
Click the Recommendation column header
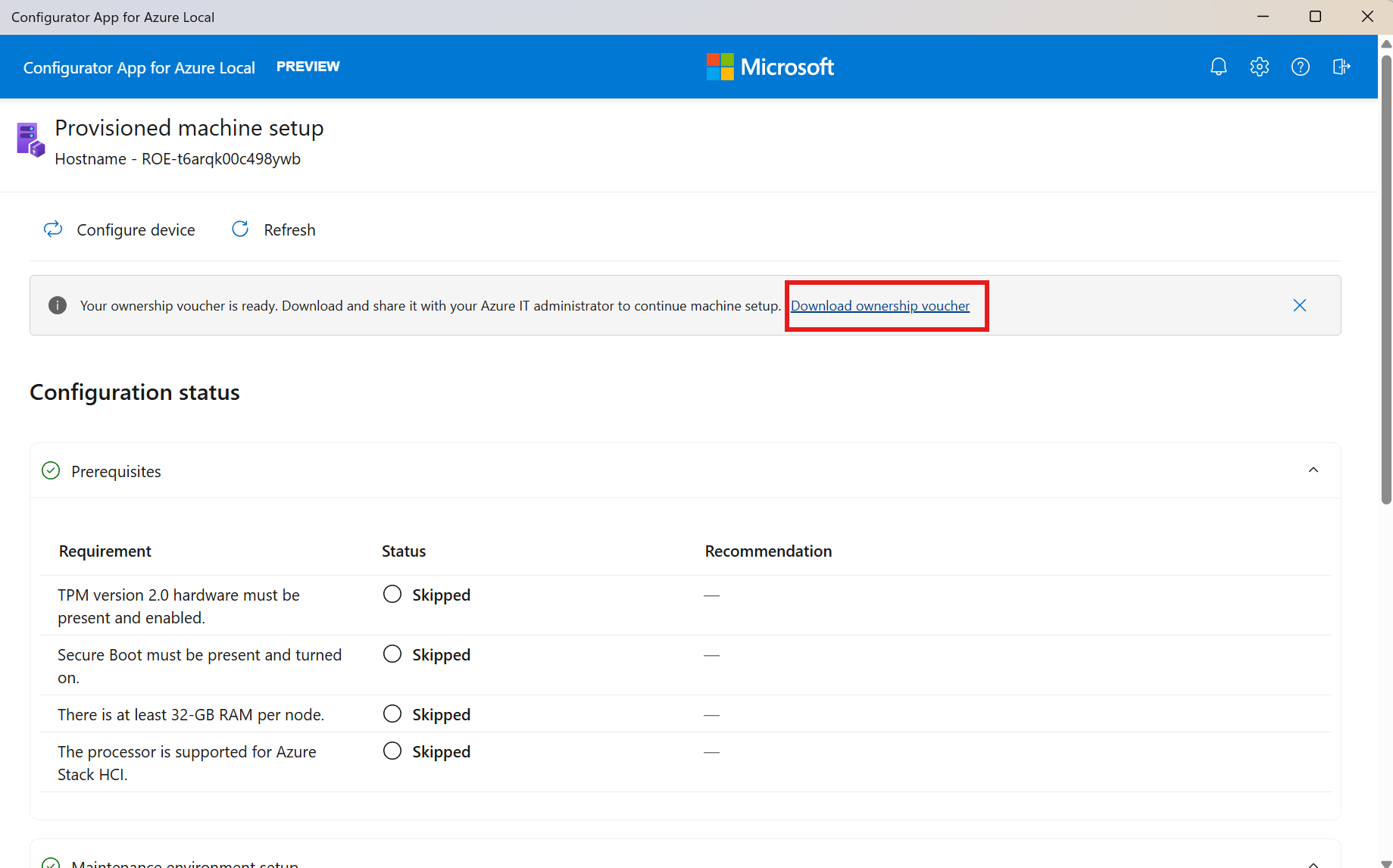click(x=769, y=551)
